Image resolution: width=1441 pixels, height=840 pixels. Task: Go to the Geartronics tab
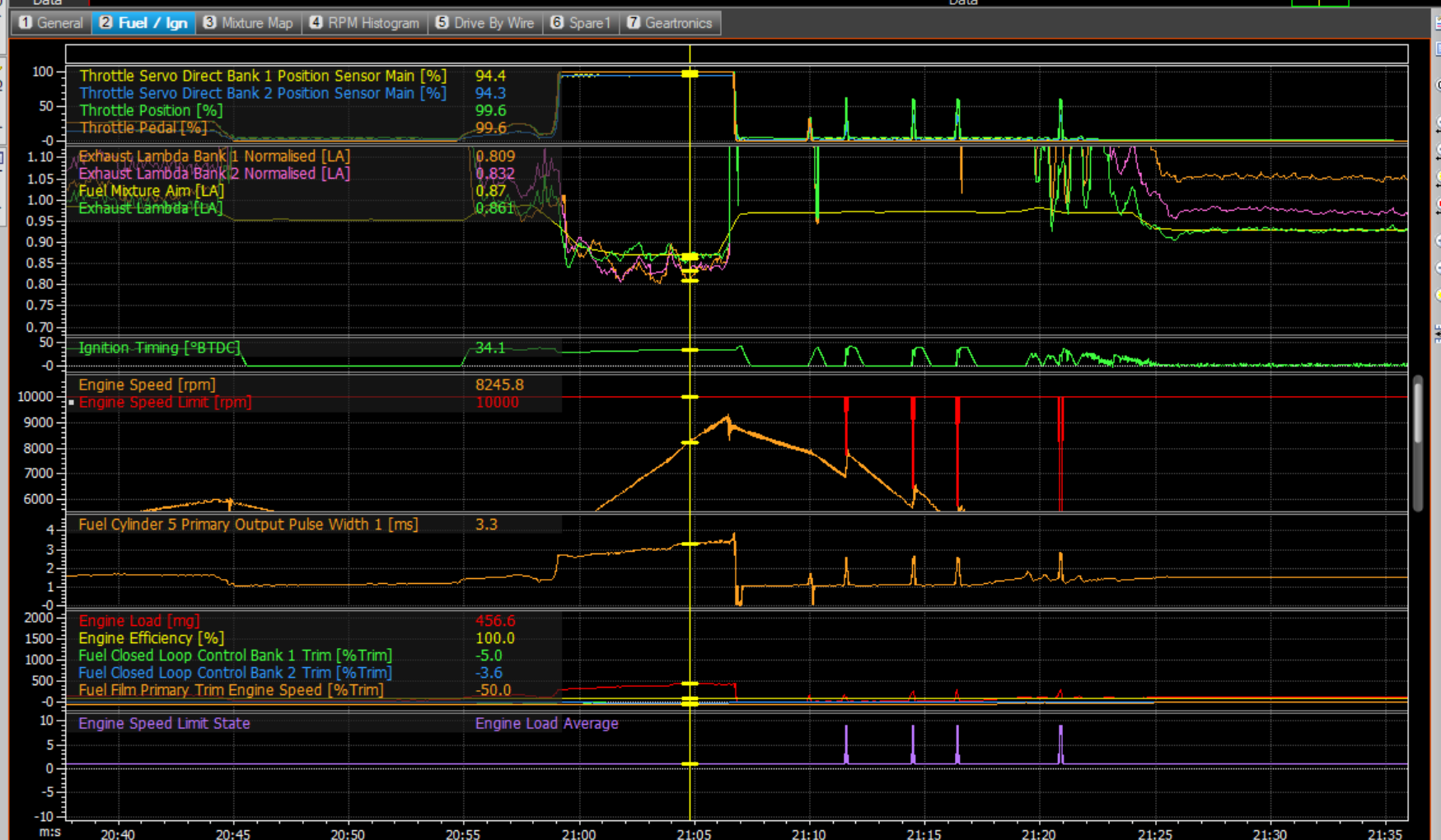pyautogui.click(x=669, y=23)
